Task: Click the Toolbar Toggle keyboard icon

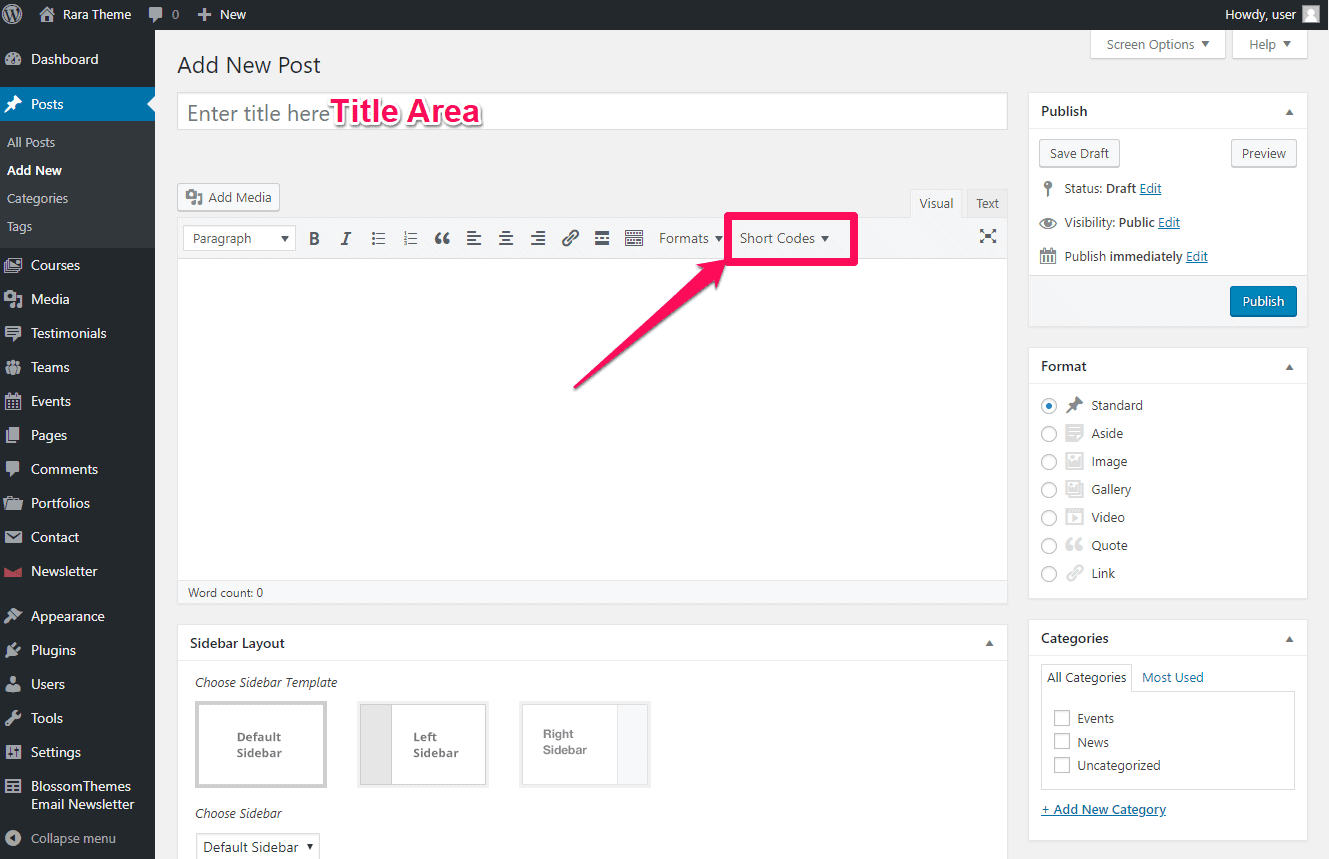Action: click(x=634, y=239)
